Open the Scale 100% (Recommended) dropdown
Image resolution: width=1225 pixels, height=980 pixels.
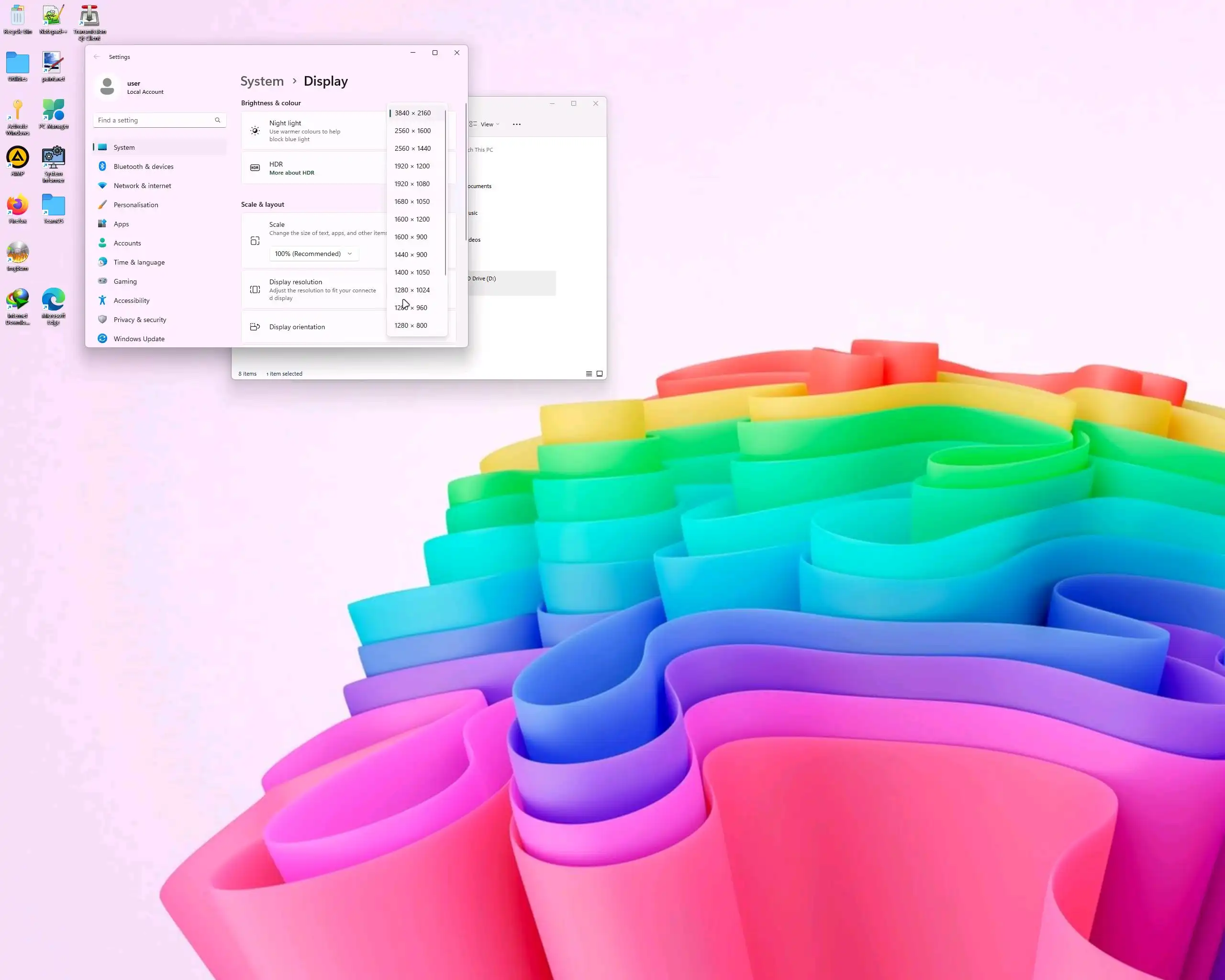point(313,254)
